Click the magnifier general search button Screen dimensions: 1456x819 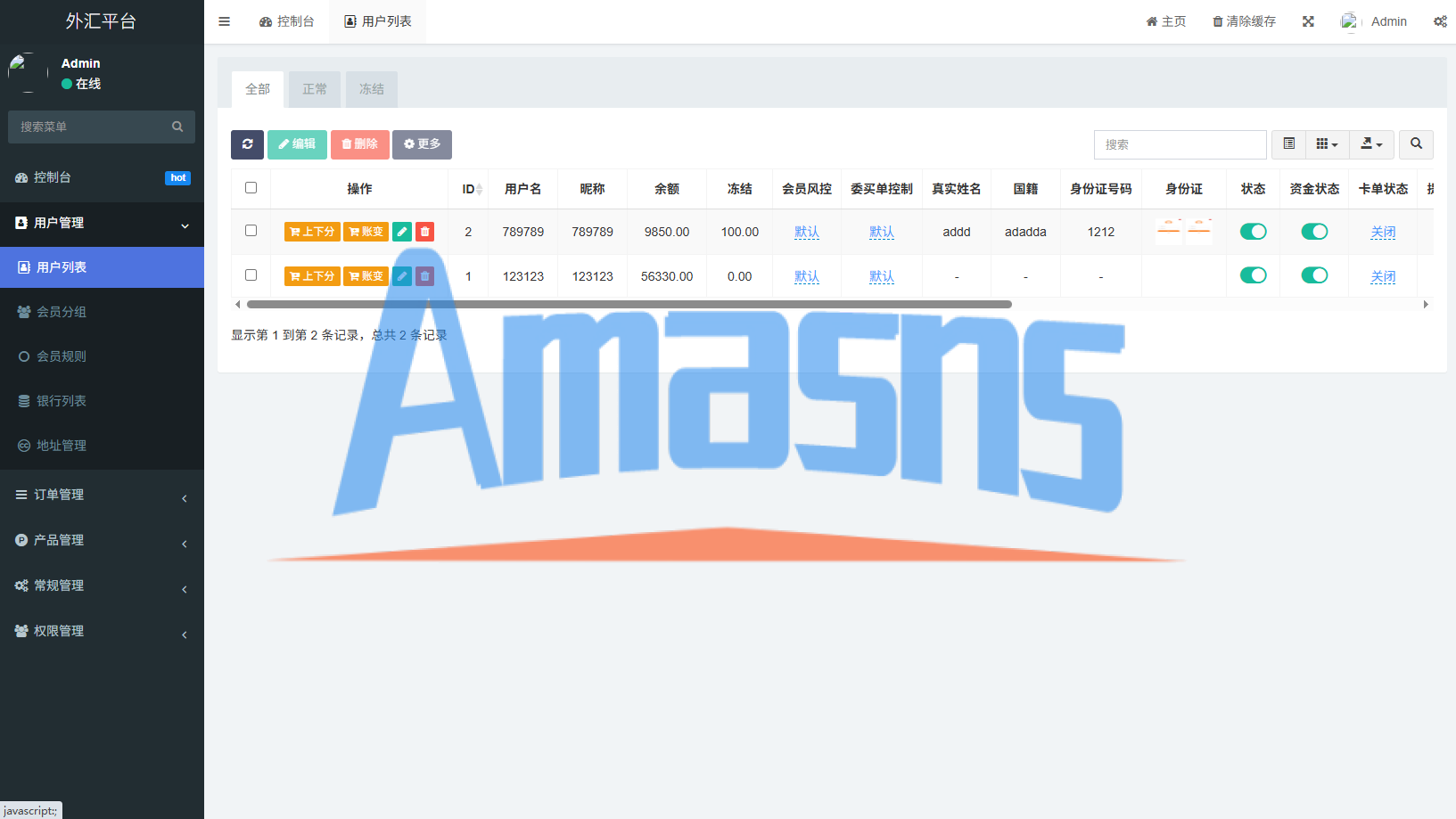(x=1416, y=144)
